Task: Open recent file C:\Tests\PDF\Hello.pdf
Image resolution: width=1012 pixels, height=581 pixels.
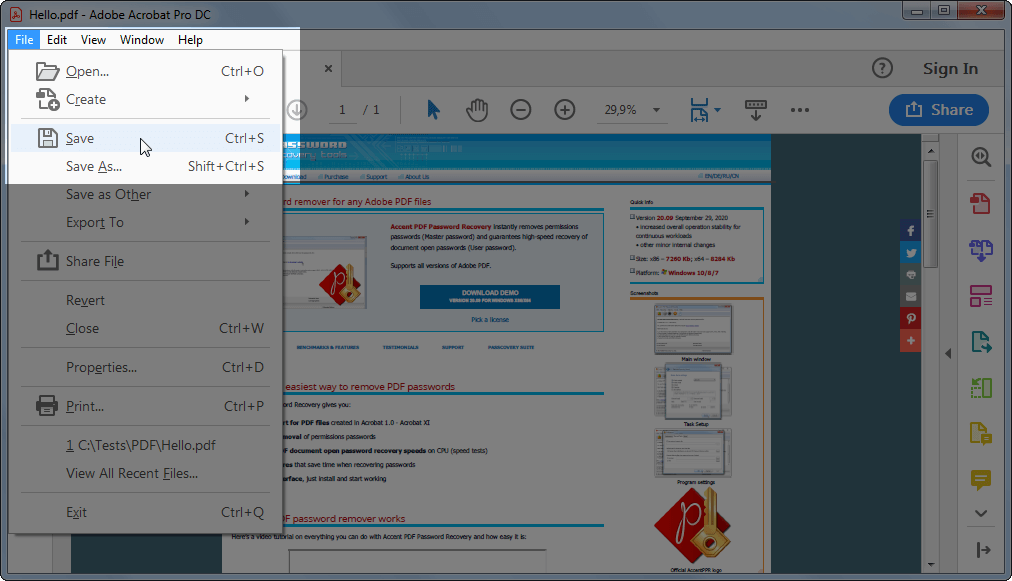Action: click(x=146, y=445)
